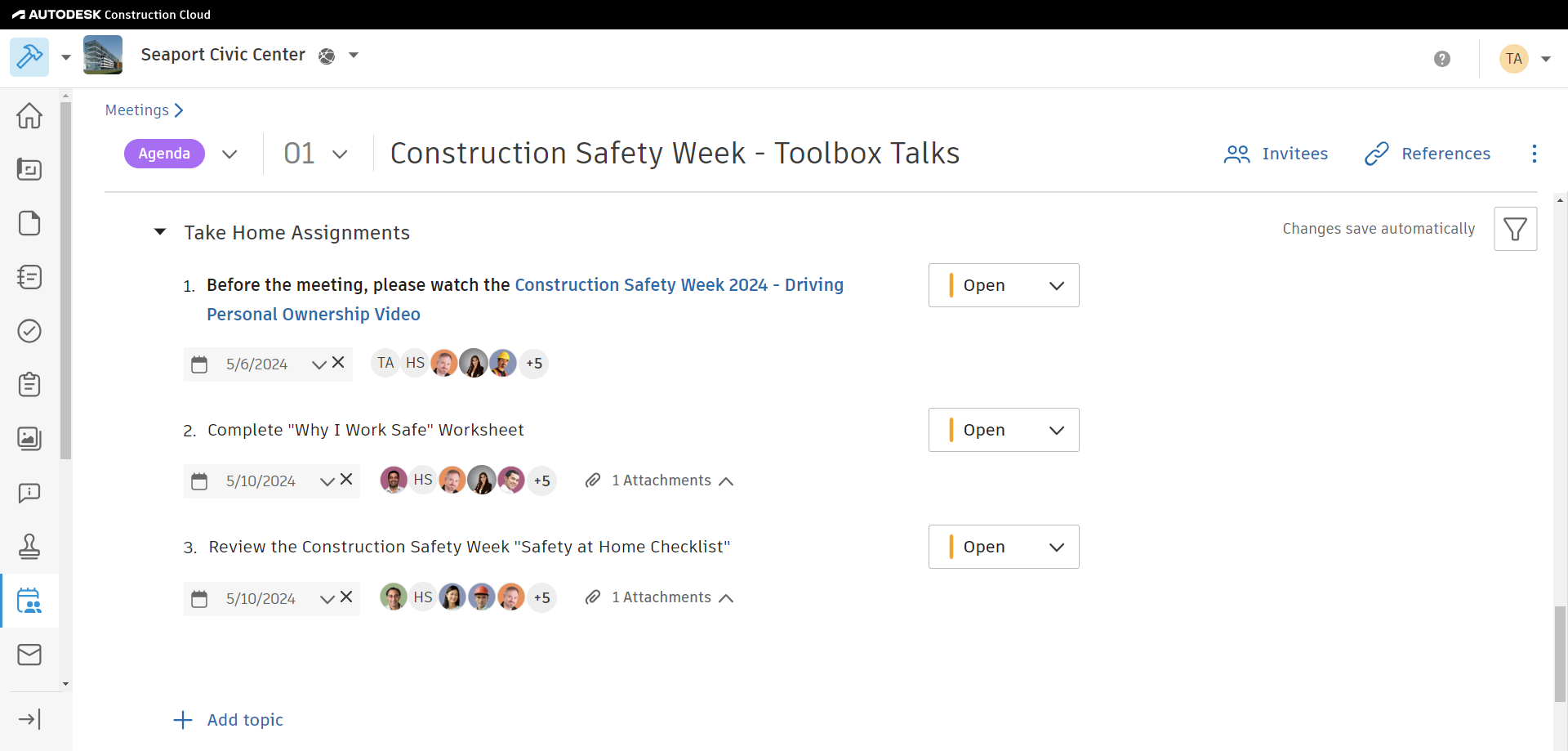Open status dropdown for Worksheet item
This screenshot has height=751, width=1568.
click(x=1004, y=430)
